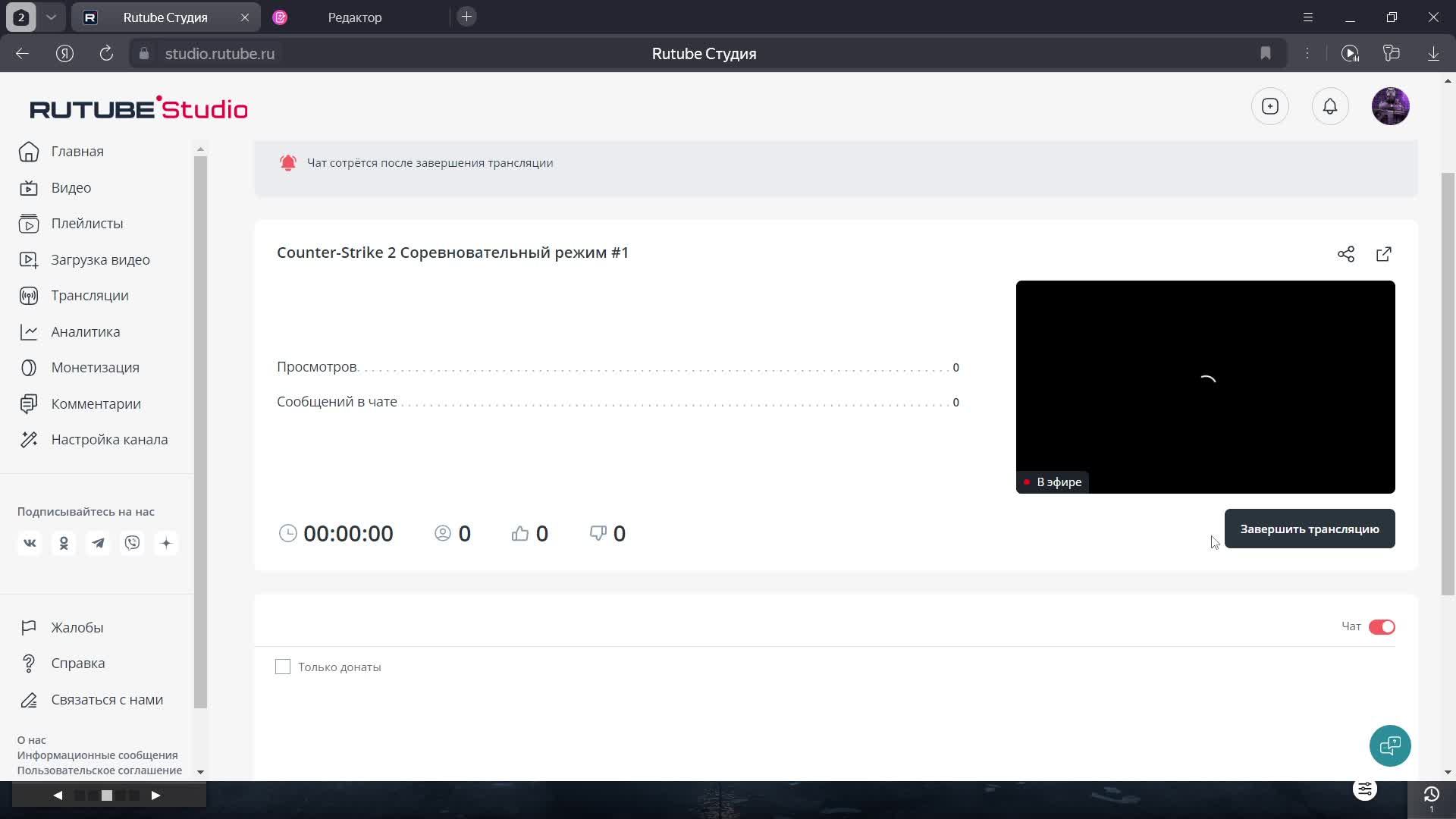
Task: Click the RUTUBE Studio logo
Action: click(139, 108)
